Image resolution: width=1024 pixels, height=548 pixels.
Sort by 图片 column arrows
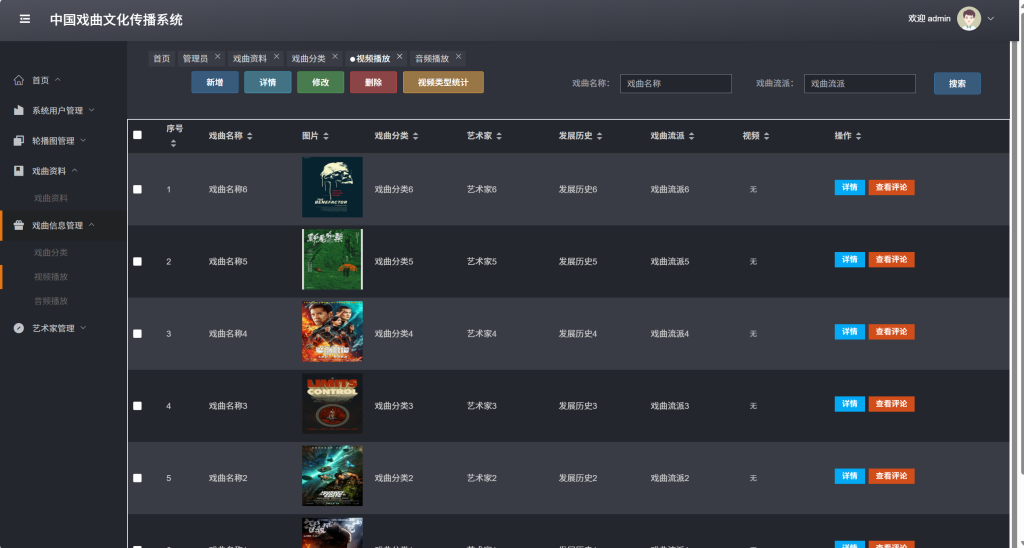326,136
